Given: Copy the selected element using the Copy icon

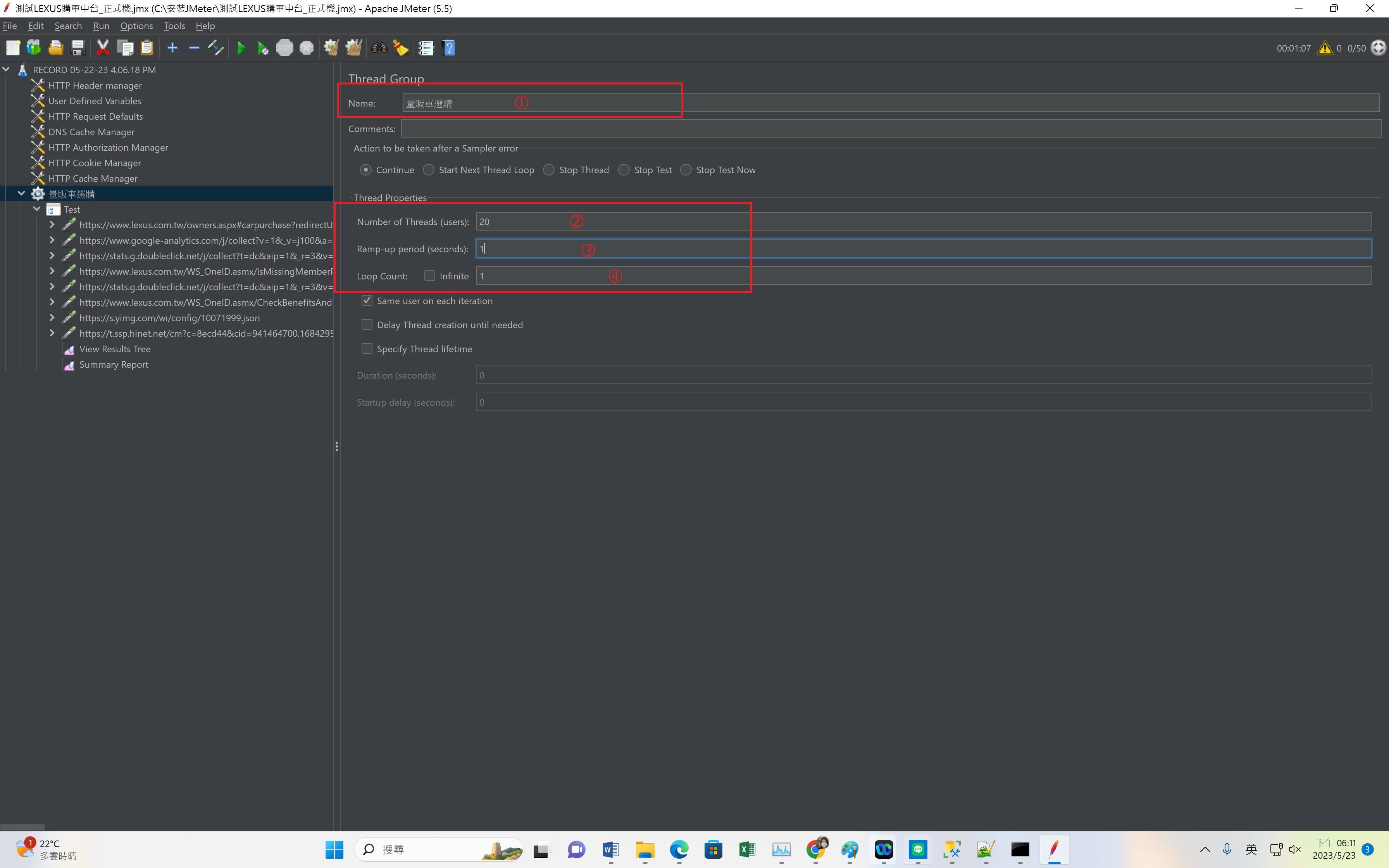Looking at the screenshot, I should pos(125,48).
